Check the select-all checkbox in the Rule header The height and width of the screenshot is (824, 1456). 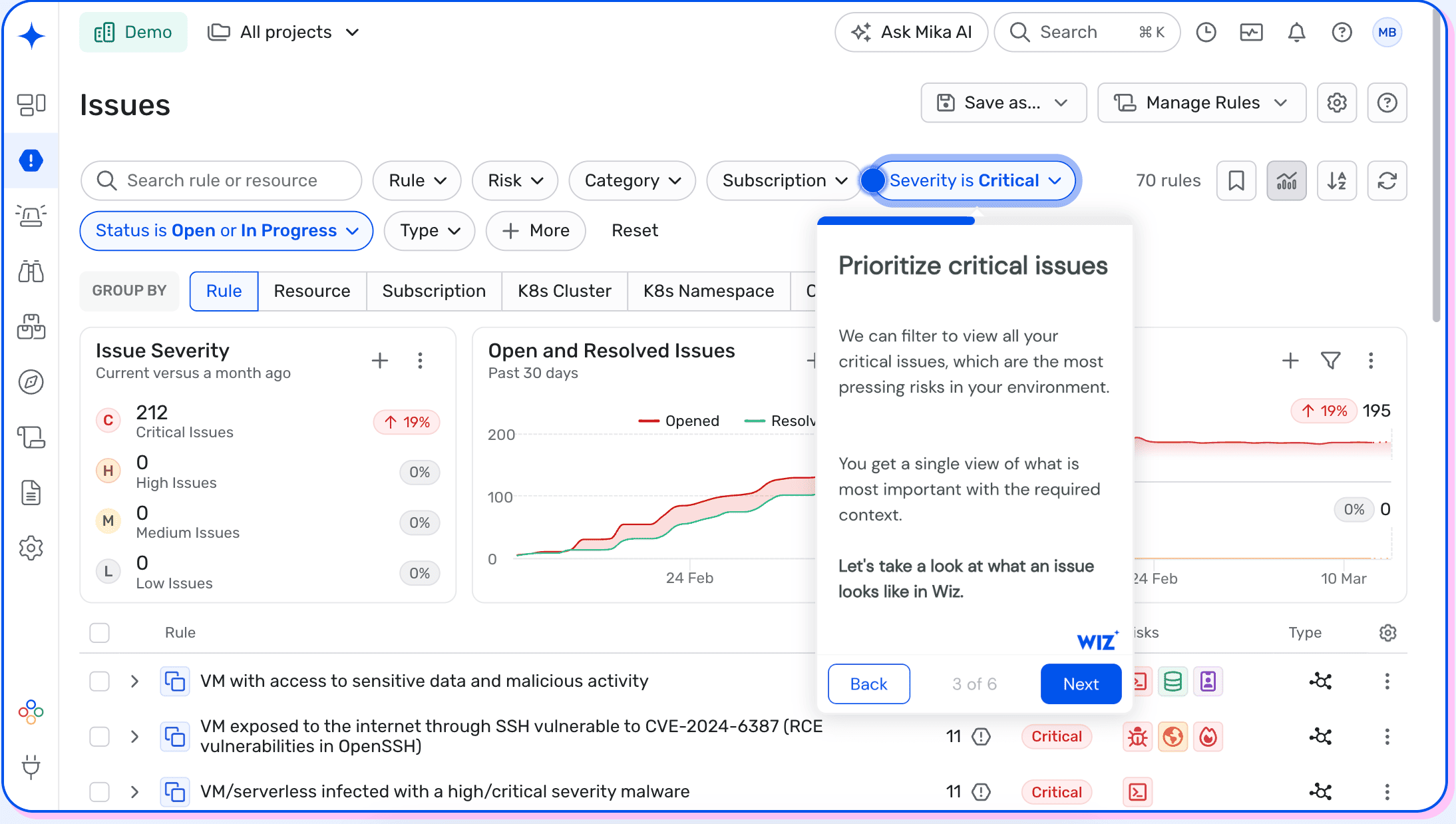[99, 632]
